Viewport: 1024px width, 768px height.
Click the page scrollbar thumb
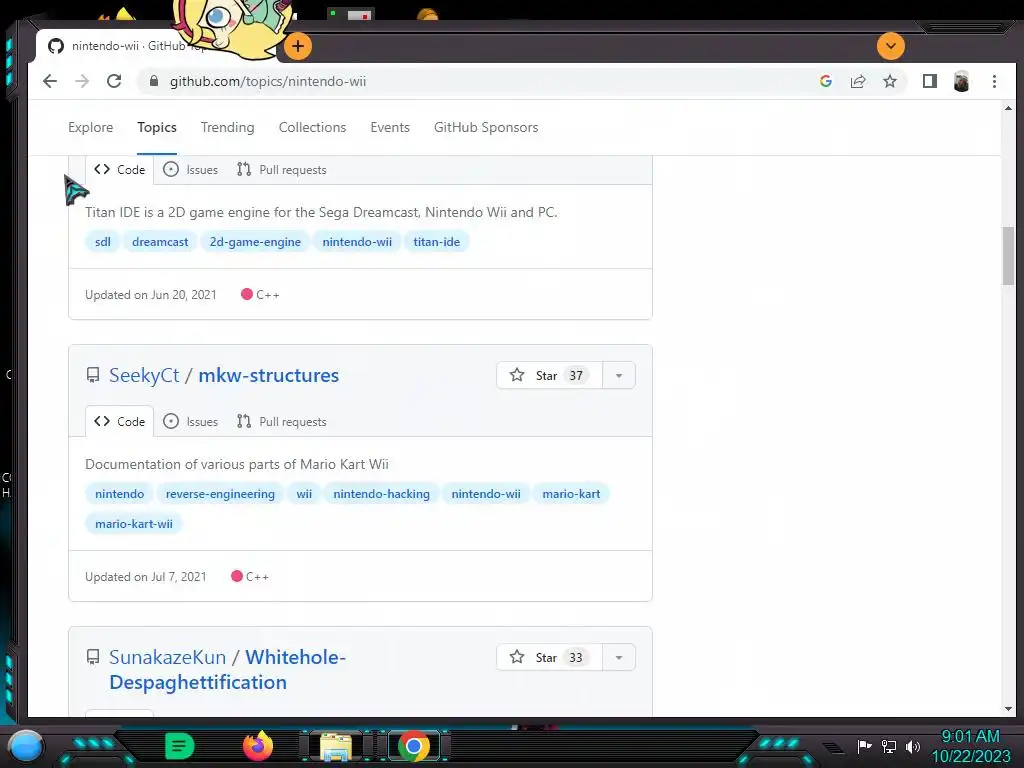pyautogui.click(x=1008, y=255)
